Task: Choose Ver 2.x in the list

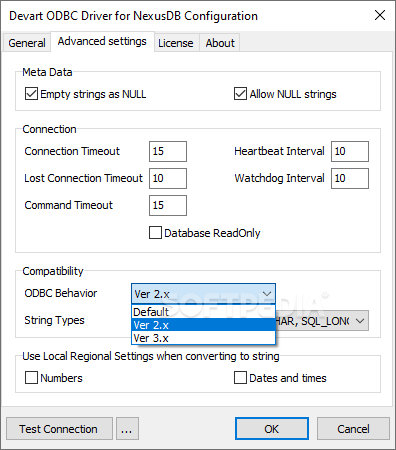Action: pyautogui.click(x=203, y=325)
